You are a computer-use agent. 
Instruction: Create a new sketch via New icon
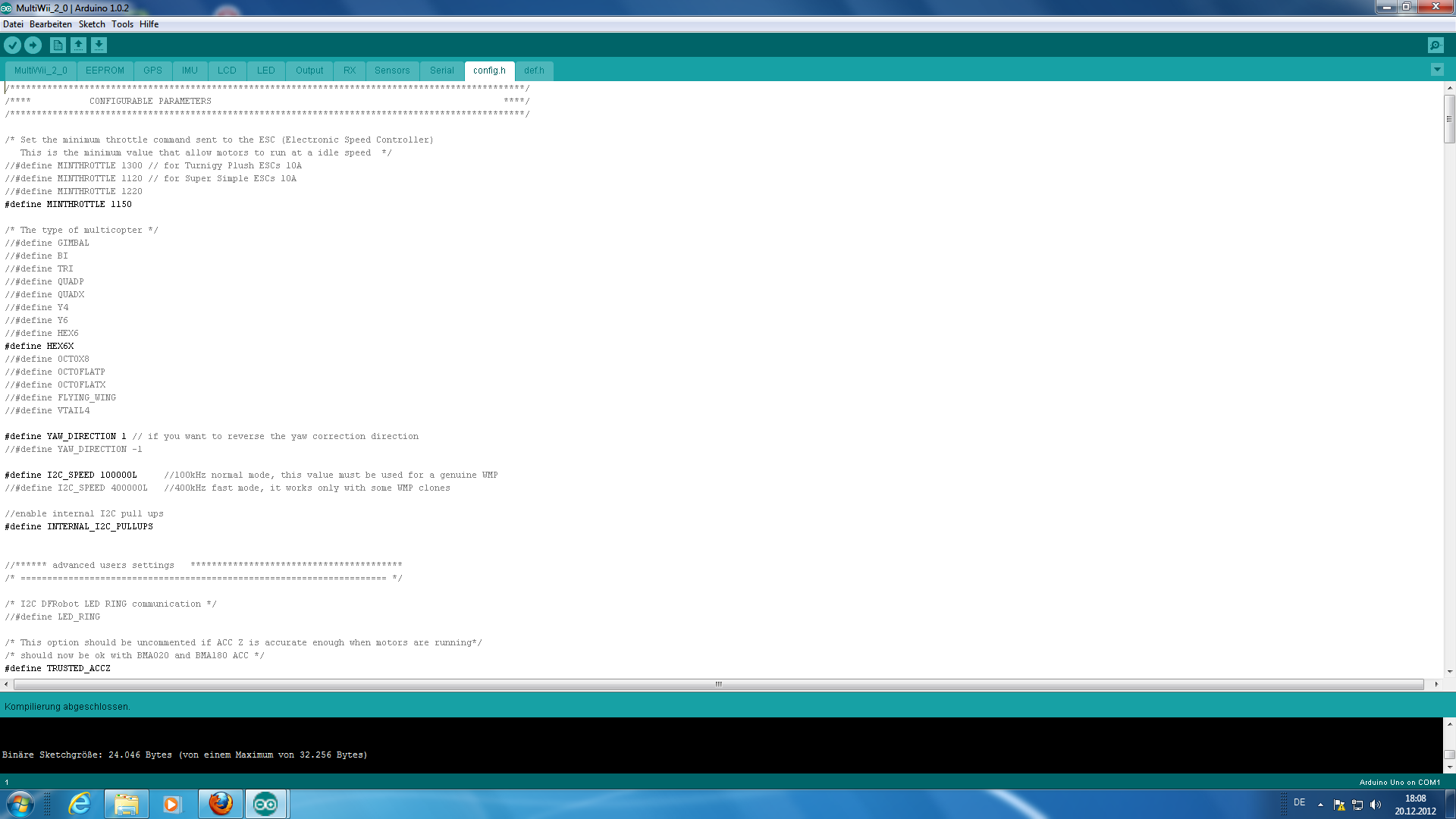[58, 45]
